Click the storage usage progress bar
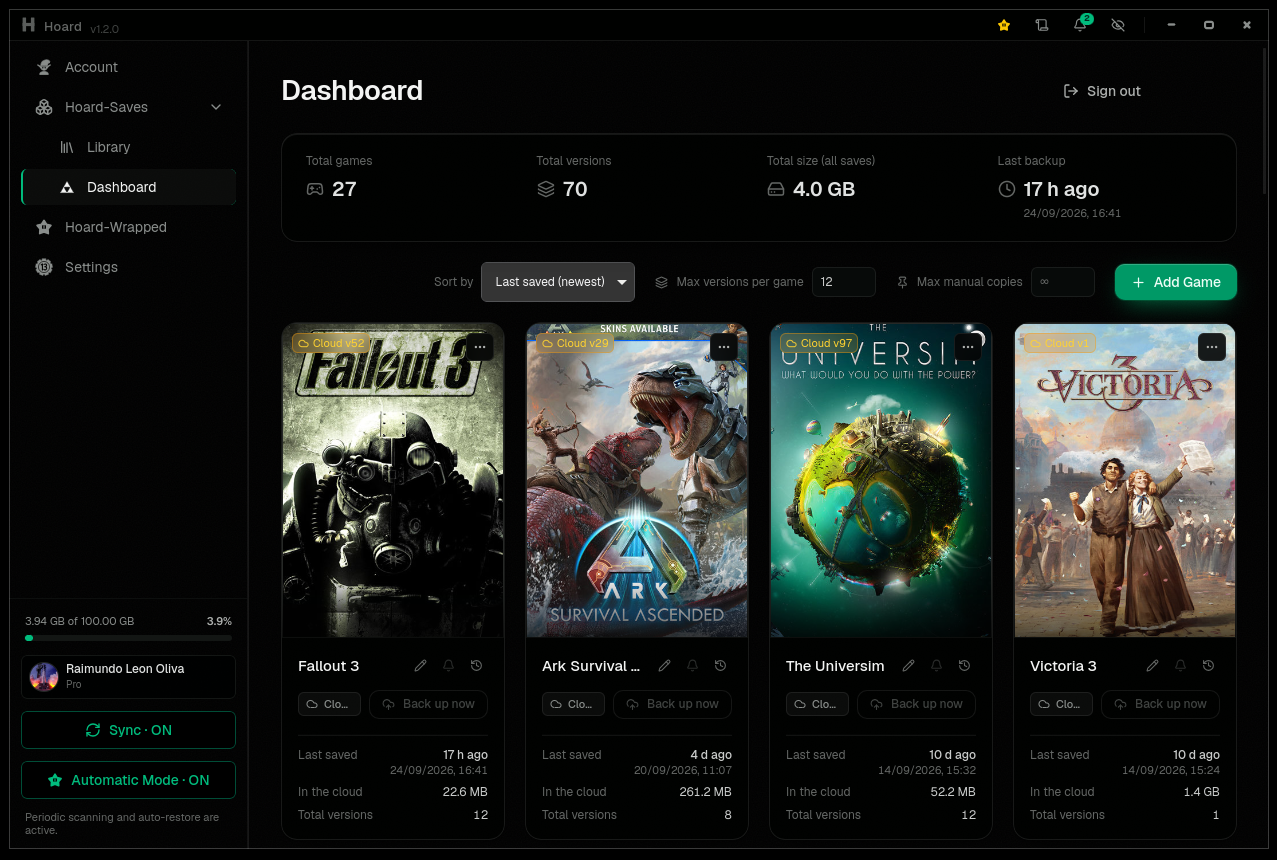The image size is (1277, 860). point(128,638)
